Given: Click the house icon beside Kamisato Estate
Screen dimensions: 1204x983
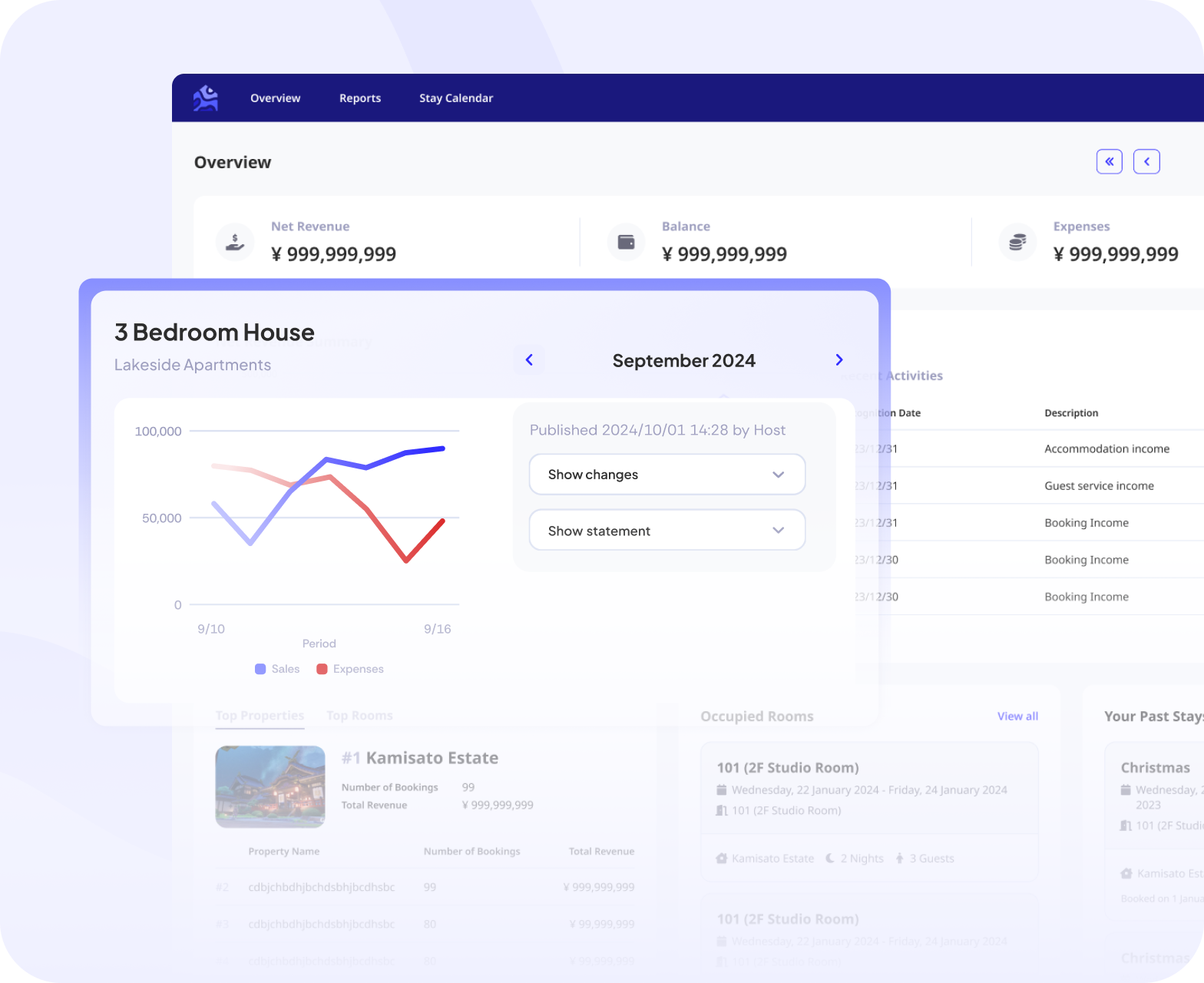Looking at the screenshot, I should tap(721, 859).
